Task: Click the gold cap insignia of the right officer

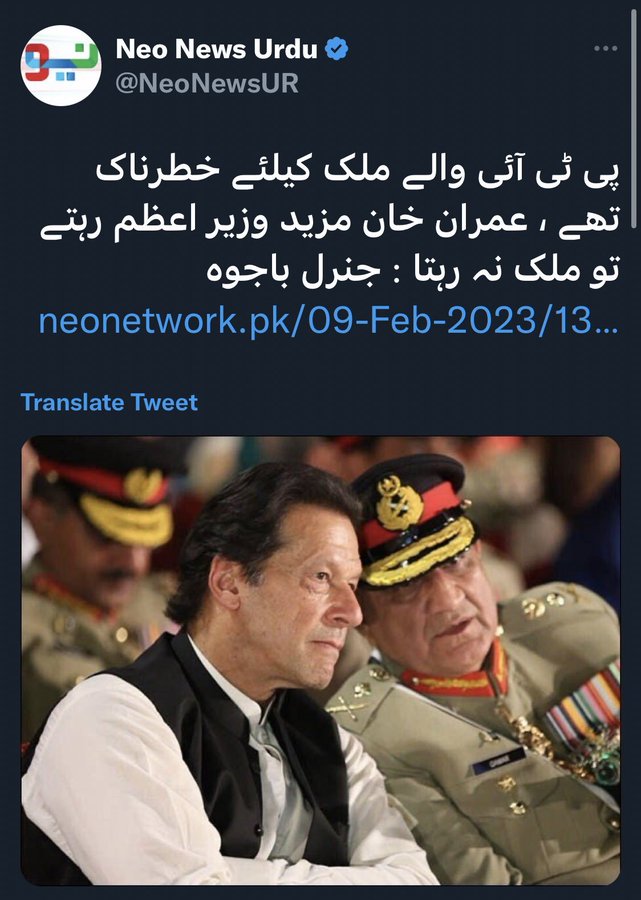Action: (x=398, y=503)
